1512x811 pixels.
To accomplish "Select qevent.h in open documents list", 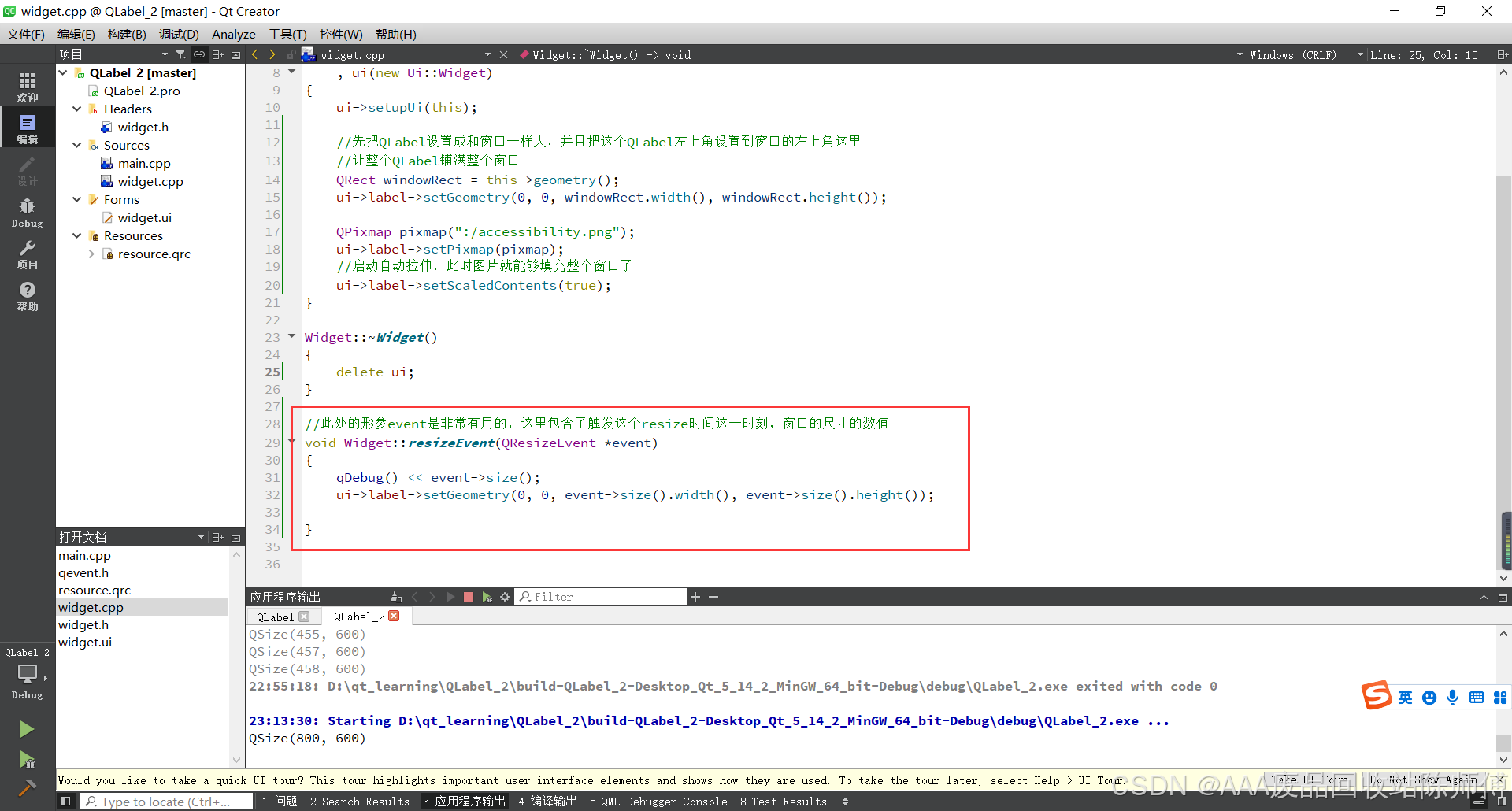I will coord(83,572).
